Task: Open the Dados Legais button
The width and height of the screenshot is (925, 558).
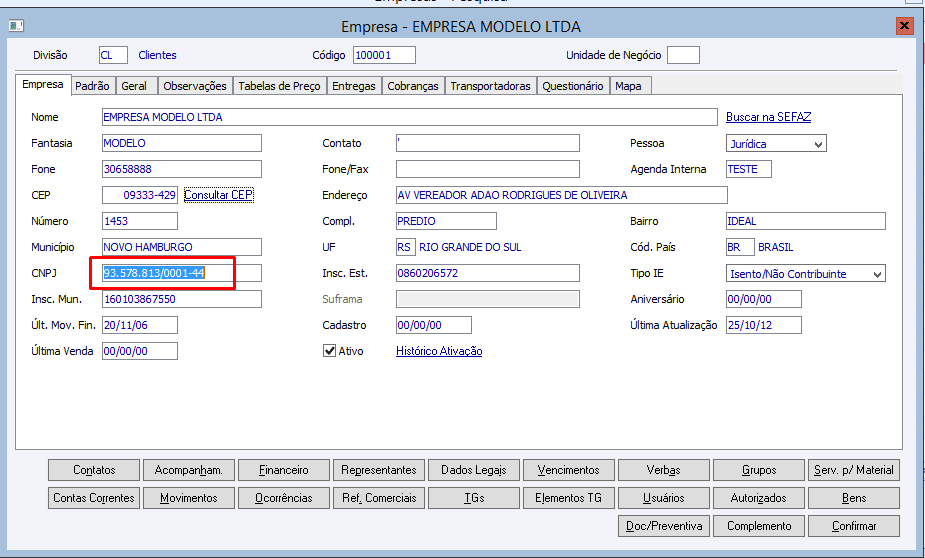Action: pyautogui.click(x=474, y=470)
